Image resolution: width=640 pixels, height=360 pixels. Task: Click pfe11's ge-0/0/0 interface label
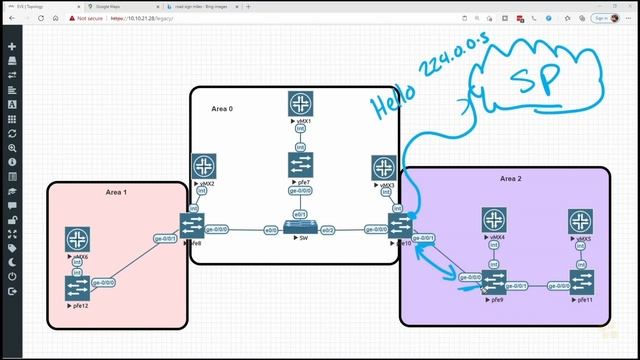(559, 286)
